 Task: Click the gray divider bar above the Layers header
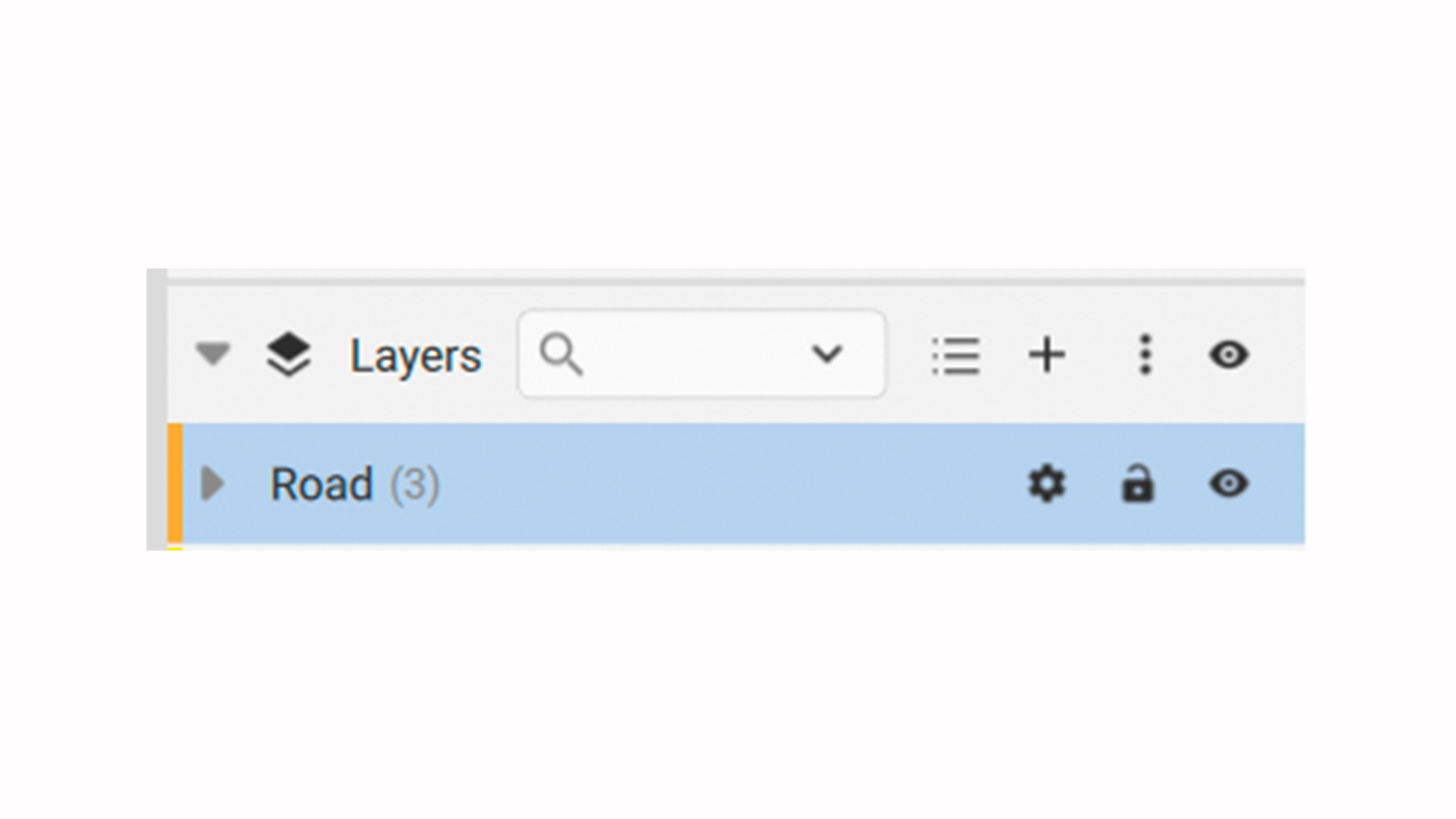coord(735,281)
